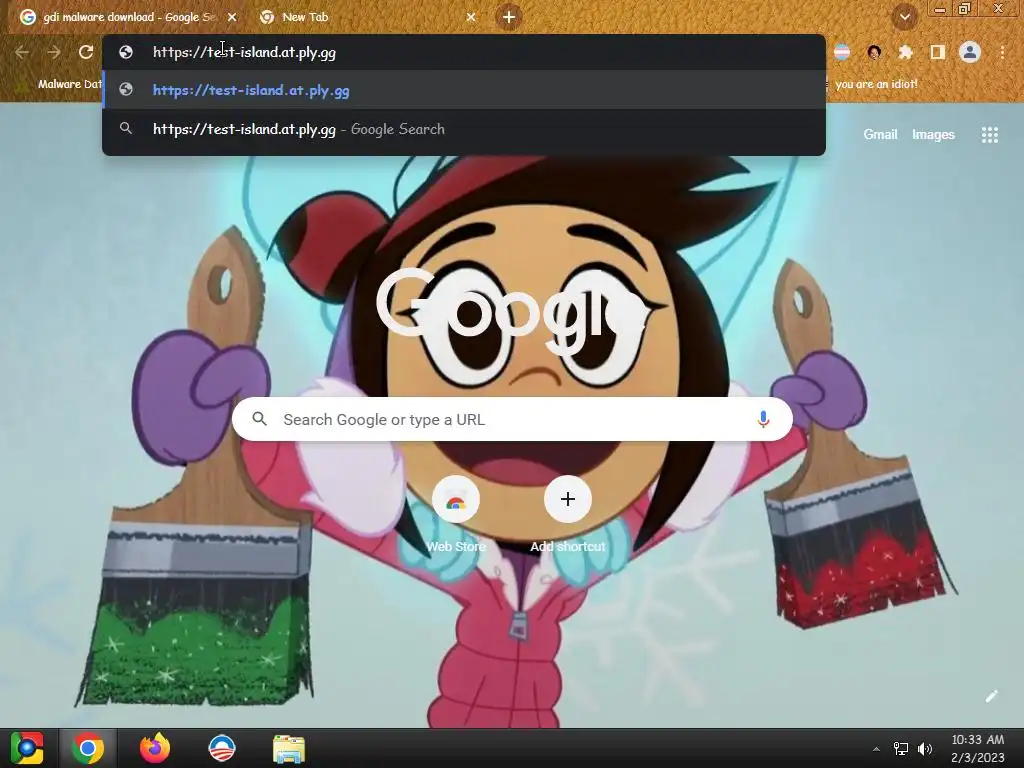Click the striped flag extension icon
The image size is (1024, 768).
click(x=842, y=52)
